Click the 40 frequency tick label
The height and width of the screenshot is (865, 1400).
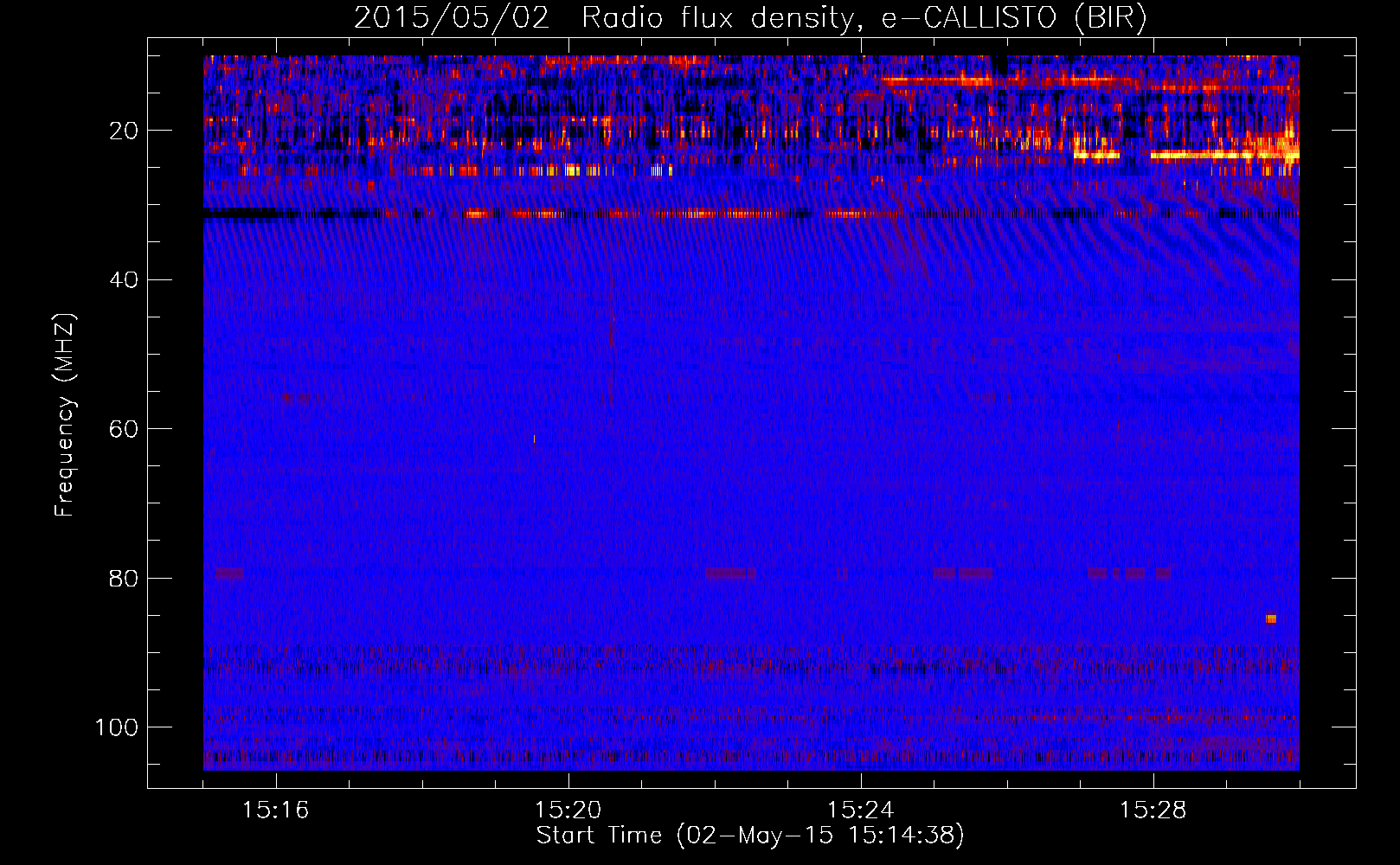click(x=124, y=280)
